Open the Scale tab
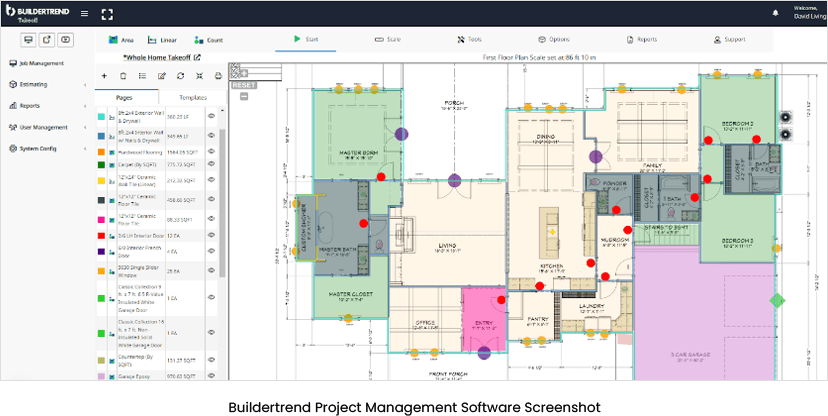Viewport: 828px width, 416px height. tap(388, 40)
